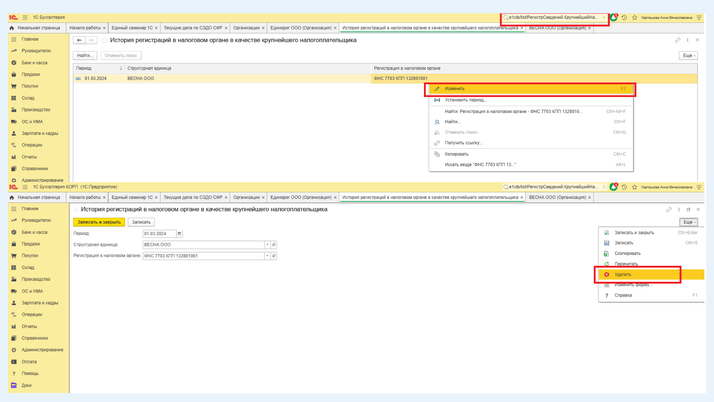Image resolution: width=714 pixels, height=402 pixels.
Task: Click the "Записать" button next to "Записать и закрыть"
Action: coord(141,222)
